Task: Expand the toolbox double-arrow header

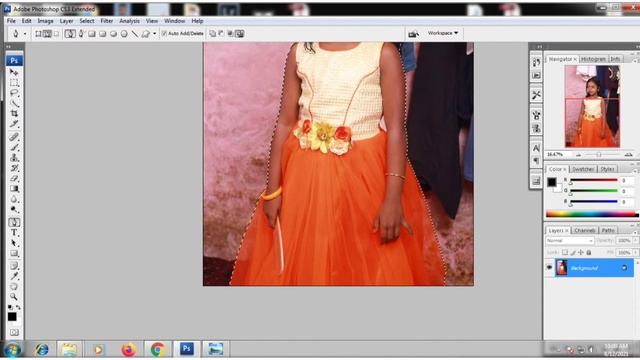Action: point(8,47)
